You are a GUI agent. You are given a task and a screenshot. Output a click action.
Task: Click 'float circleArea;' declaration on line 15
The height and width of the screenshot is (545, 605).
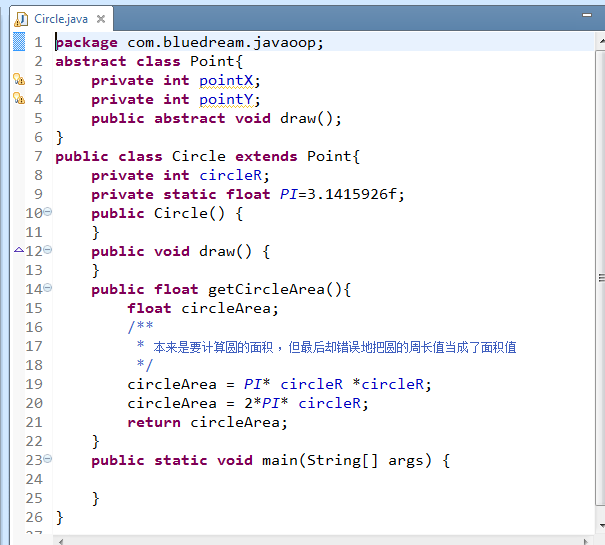pyautogui.click(x=203, y=308)
